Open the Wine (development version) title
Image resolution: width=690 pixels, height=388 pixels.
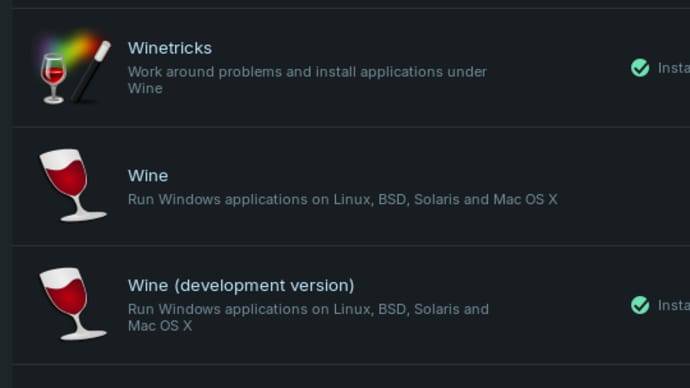[x=241, y=286]
